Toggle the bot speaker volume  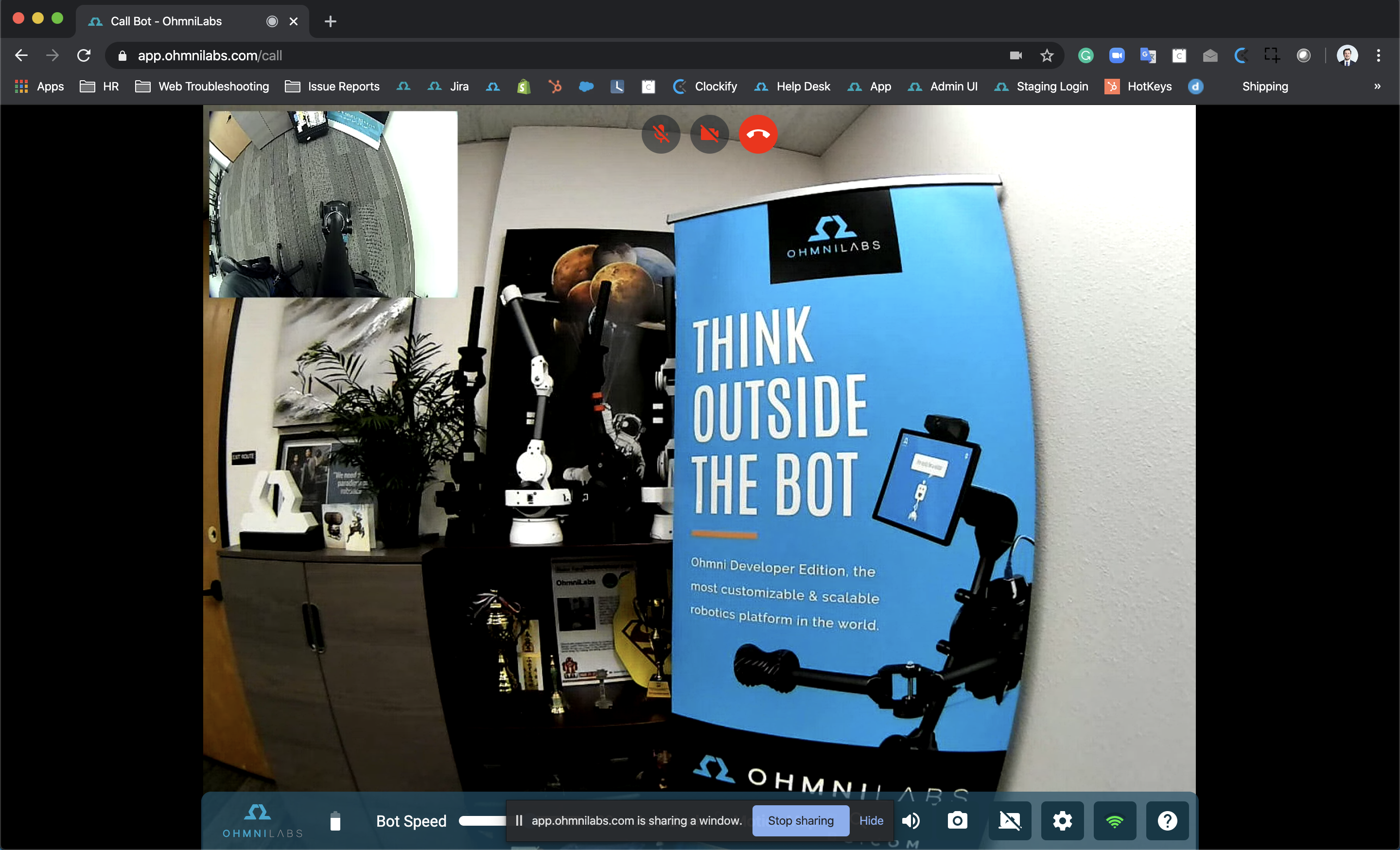pyautogui.click(x=911, y=820)
